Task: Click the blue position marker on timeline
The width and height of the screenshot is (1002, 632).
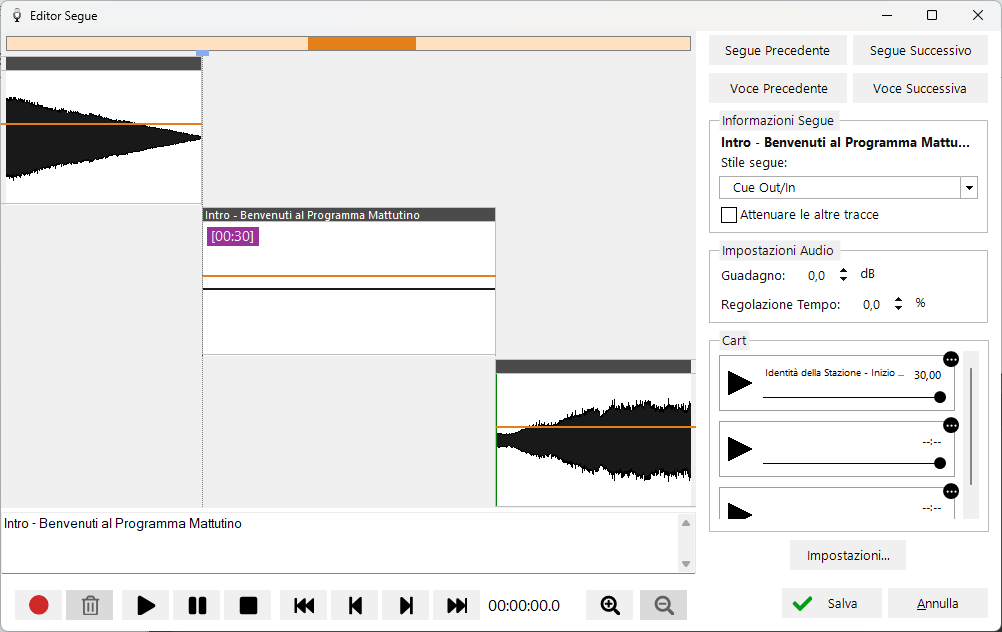Action: click(x=202, y=53)
